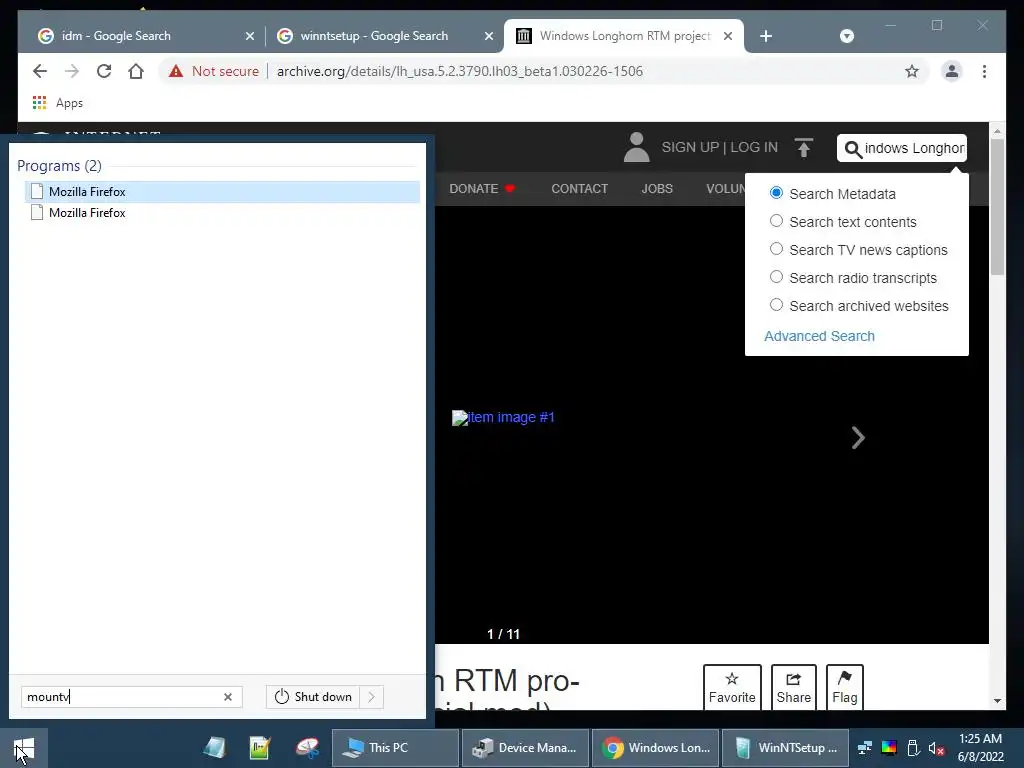Go back using Chrome's back arrow

(40, 71)
